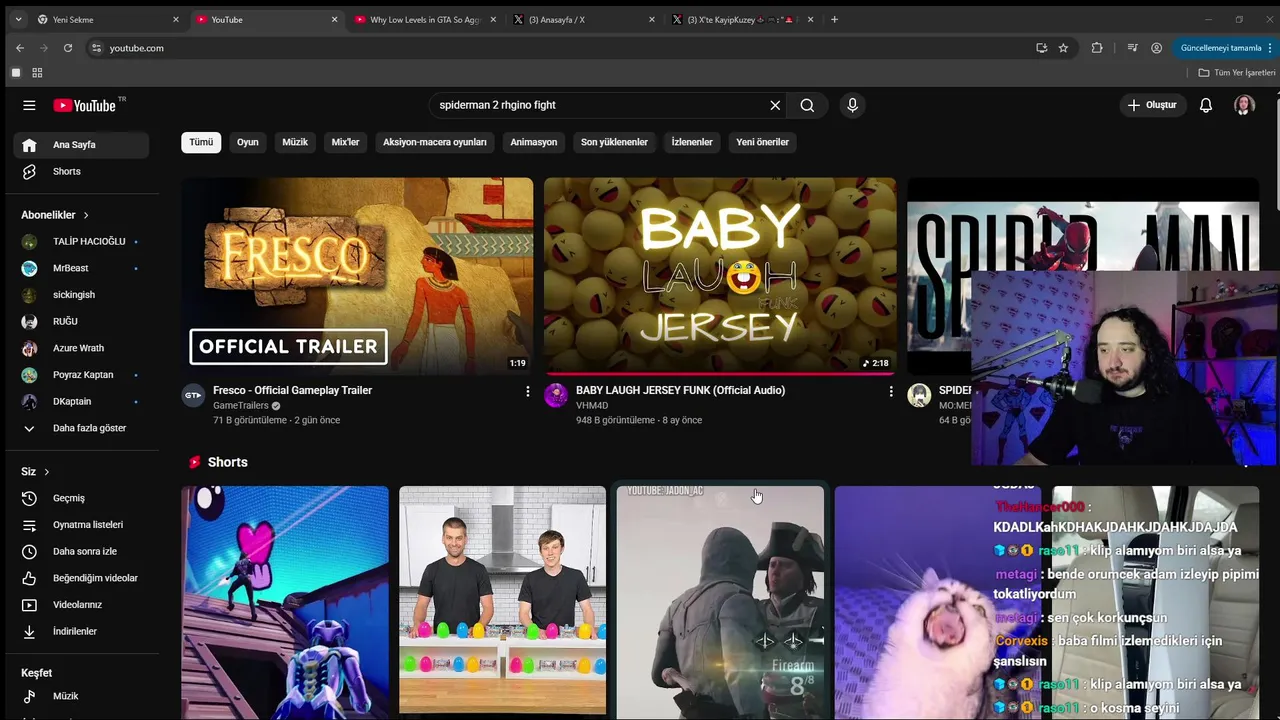Click Güncellemeyi tamamla update button
Screen dimensions: 1280x720
point(1224,48)
